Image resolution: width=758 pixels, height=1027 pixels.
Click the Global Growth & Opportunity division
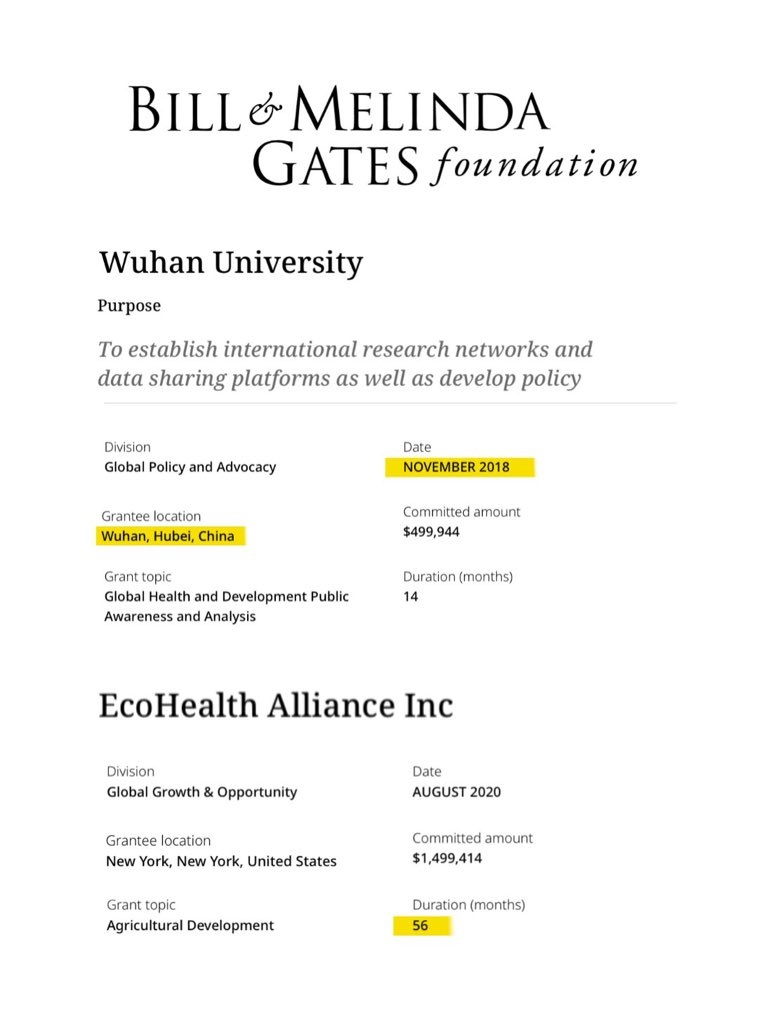coord(202,792)
